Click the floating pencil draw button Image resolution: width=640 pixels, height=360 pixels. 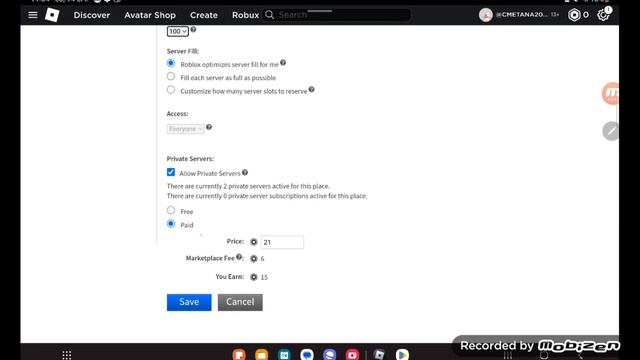click(611, 131)
